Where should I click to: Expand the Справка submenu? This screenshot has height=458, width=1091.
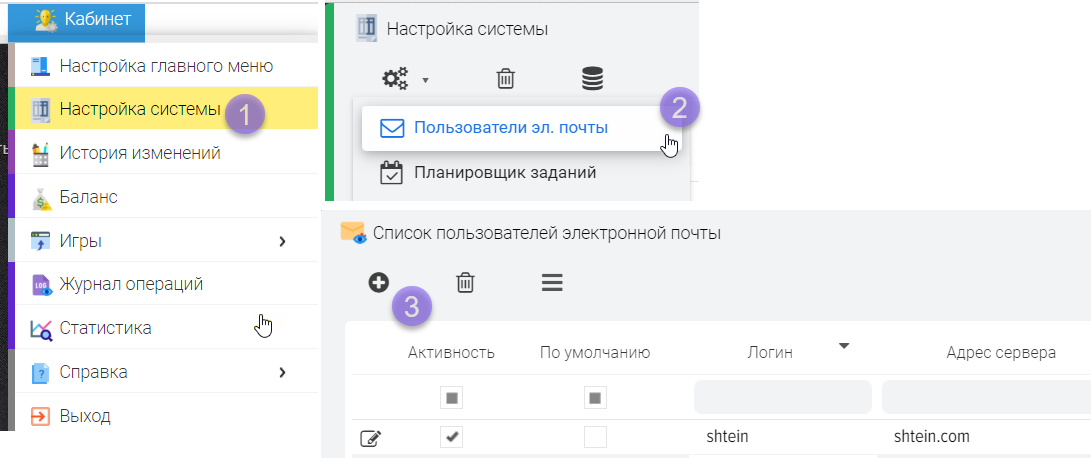(x=282, y=372)
